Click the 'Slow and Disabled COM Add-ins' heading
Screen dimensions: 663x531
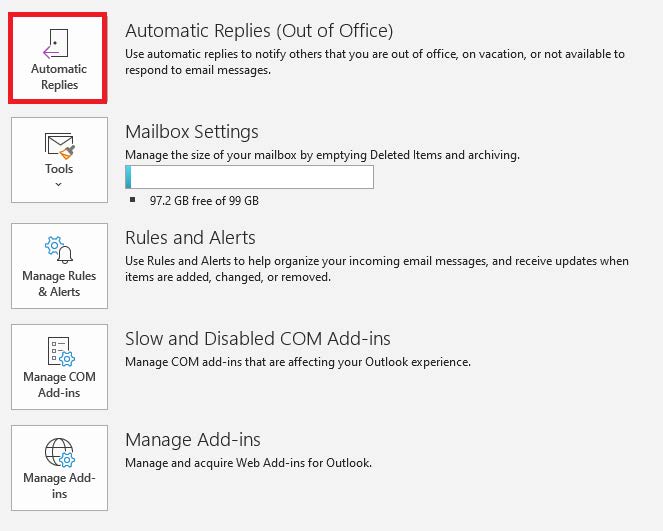[258, 339]
